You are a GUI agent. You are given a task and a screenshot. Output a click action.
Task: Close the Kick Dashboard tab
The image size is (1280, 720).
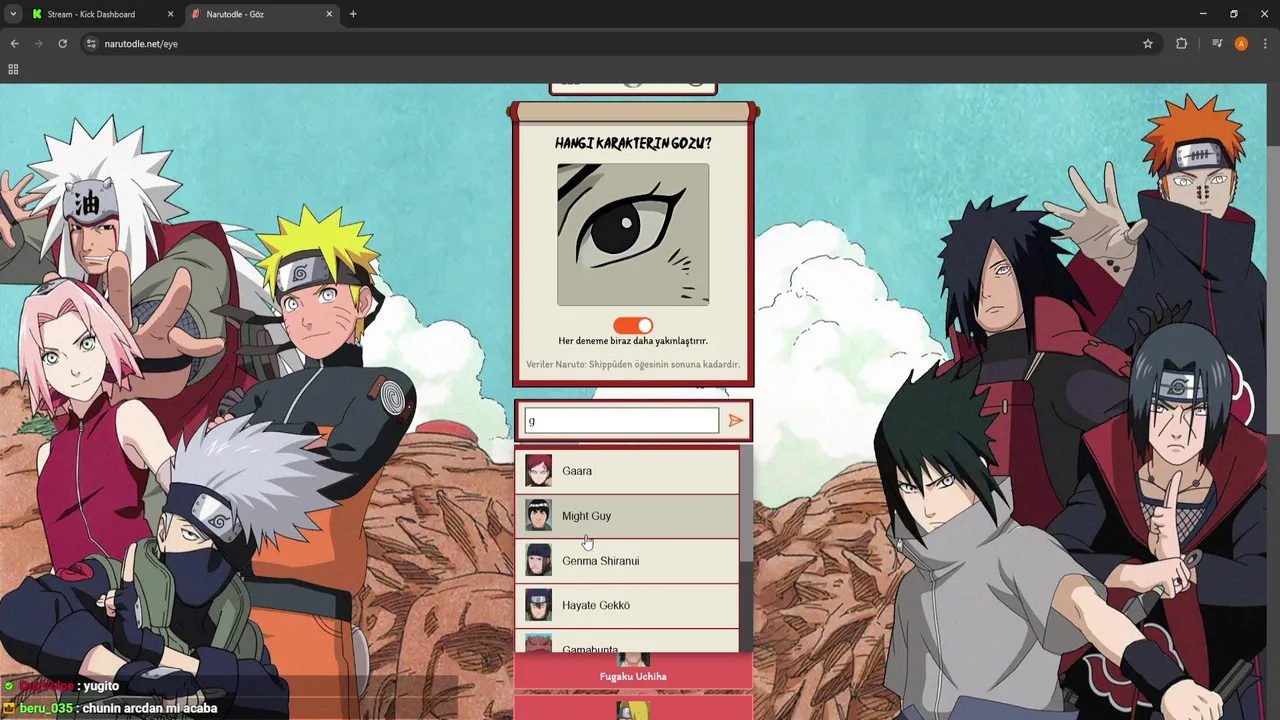click(170, 14)
